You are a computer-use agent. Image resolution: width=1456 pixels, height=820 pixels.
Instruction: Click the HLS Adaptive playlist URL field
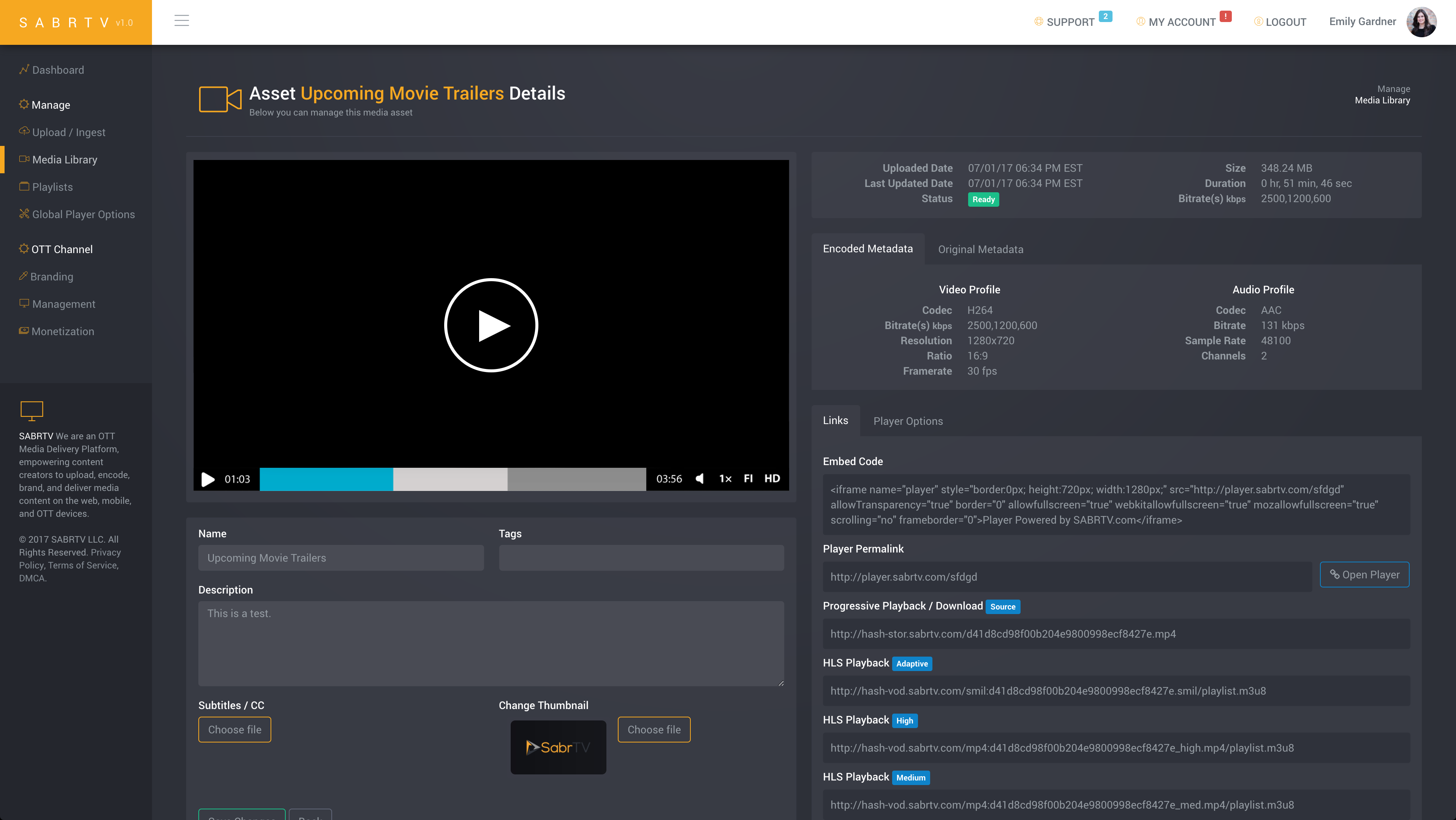pos(1116,691)
